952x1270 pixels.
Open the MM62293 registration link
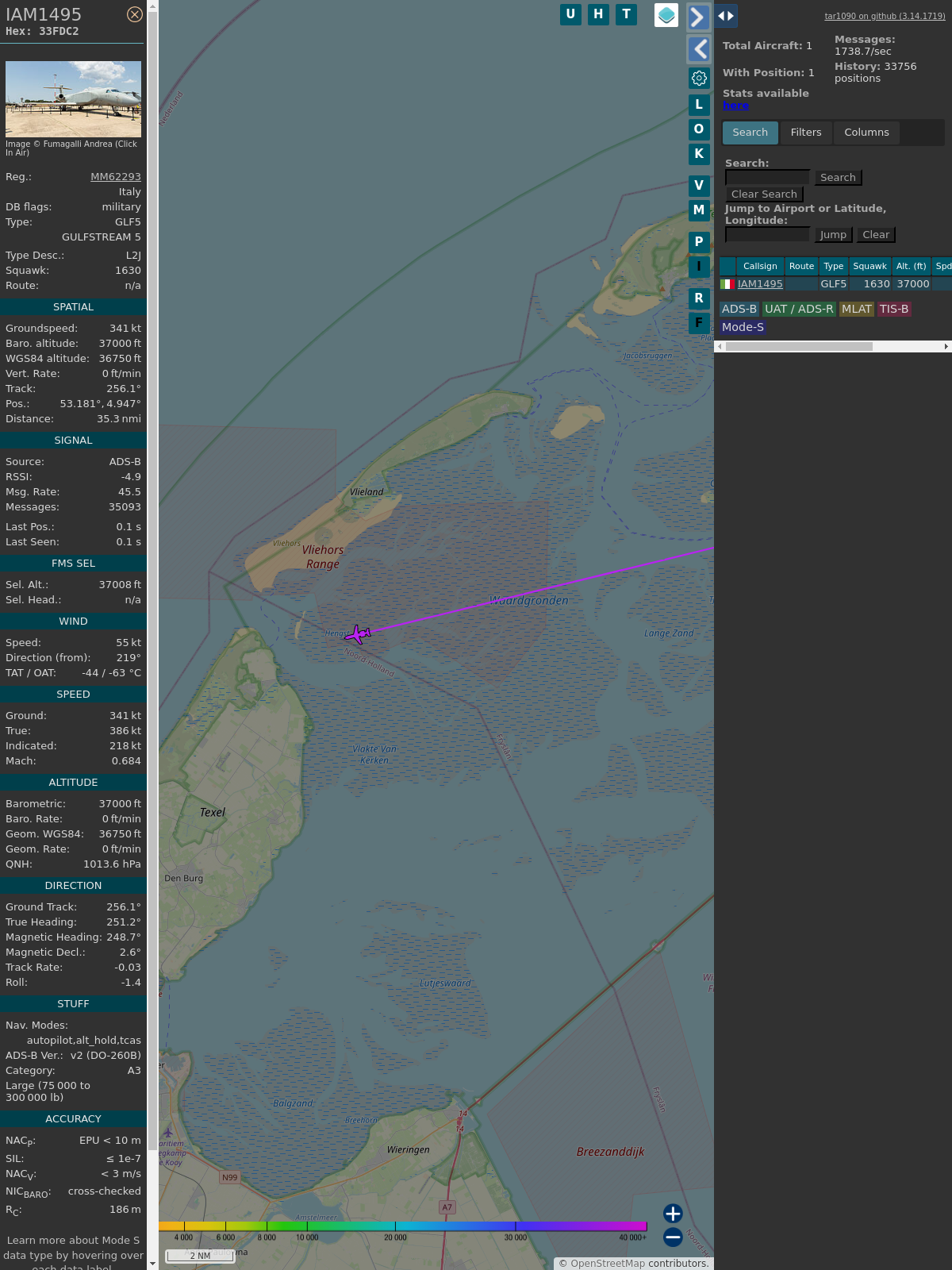tap(116, 177)
